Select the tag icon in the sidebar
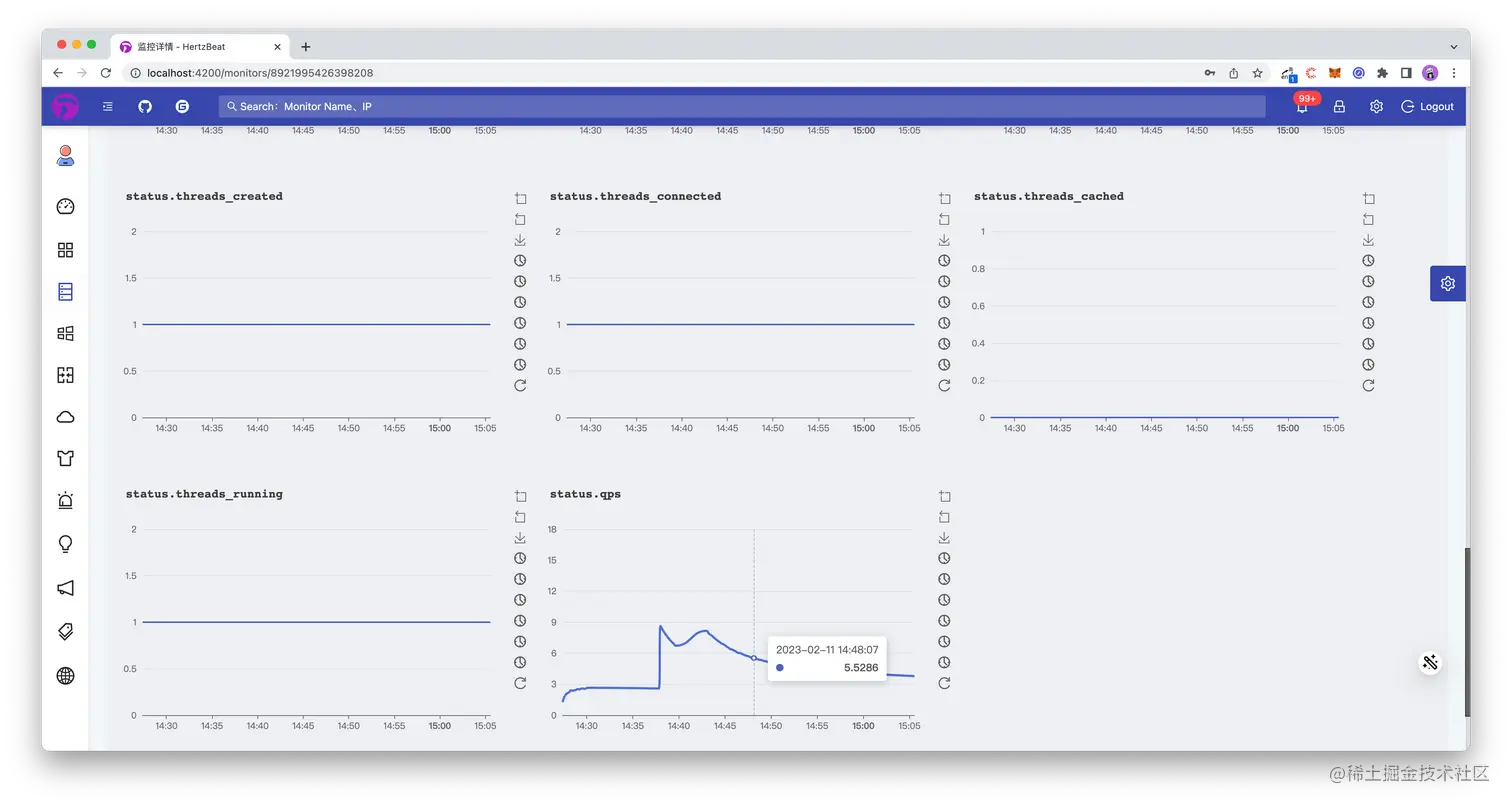Screen dimensions: 1512x806 64,631
